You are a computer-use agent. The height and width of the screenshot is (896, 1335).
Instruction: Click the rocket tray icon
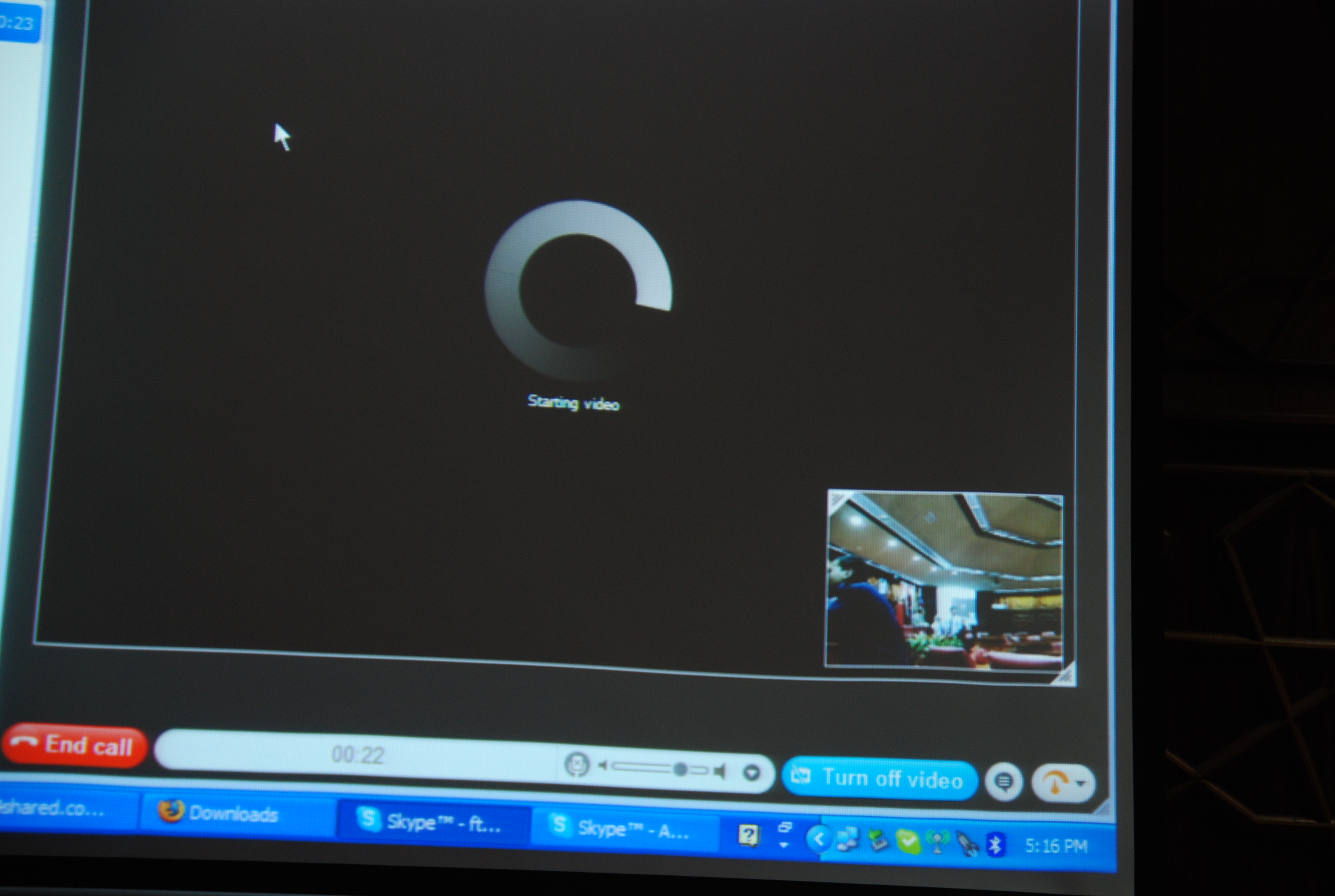[x=967, y=844]
